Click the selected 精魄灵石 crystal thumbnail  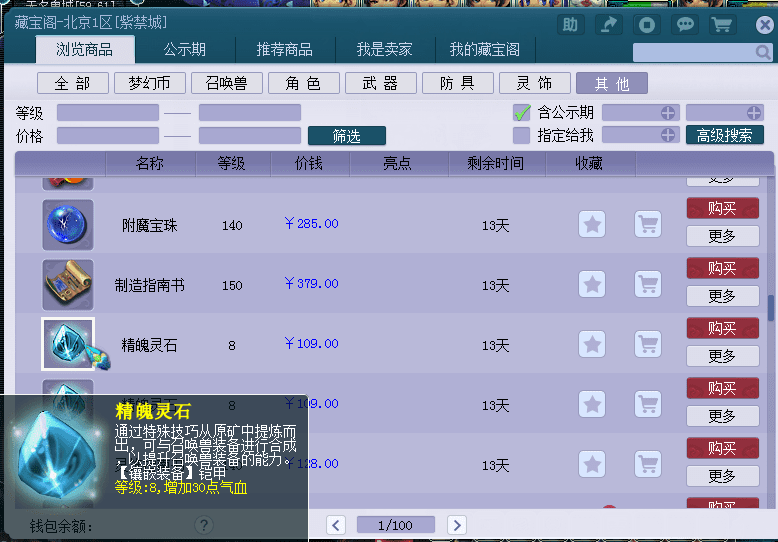point(68,344)
